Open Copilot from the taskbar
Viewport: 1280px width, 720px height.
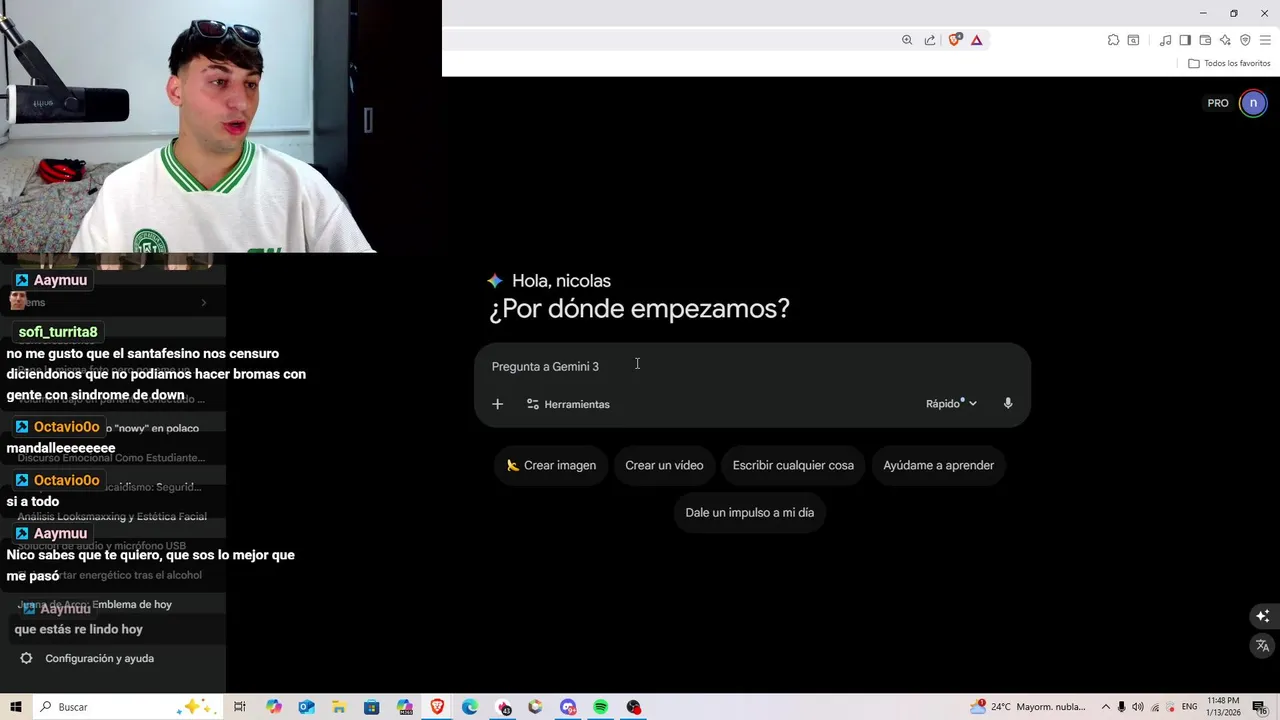point(274,707)
